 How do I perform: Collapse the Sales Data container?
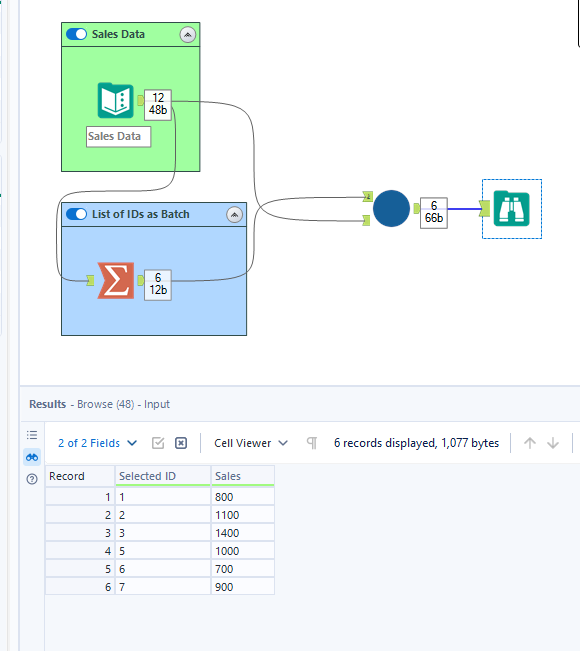point(188,34)
